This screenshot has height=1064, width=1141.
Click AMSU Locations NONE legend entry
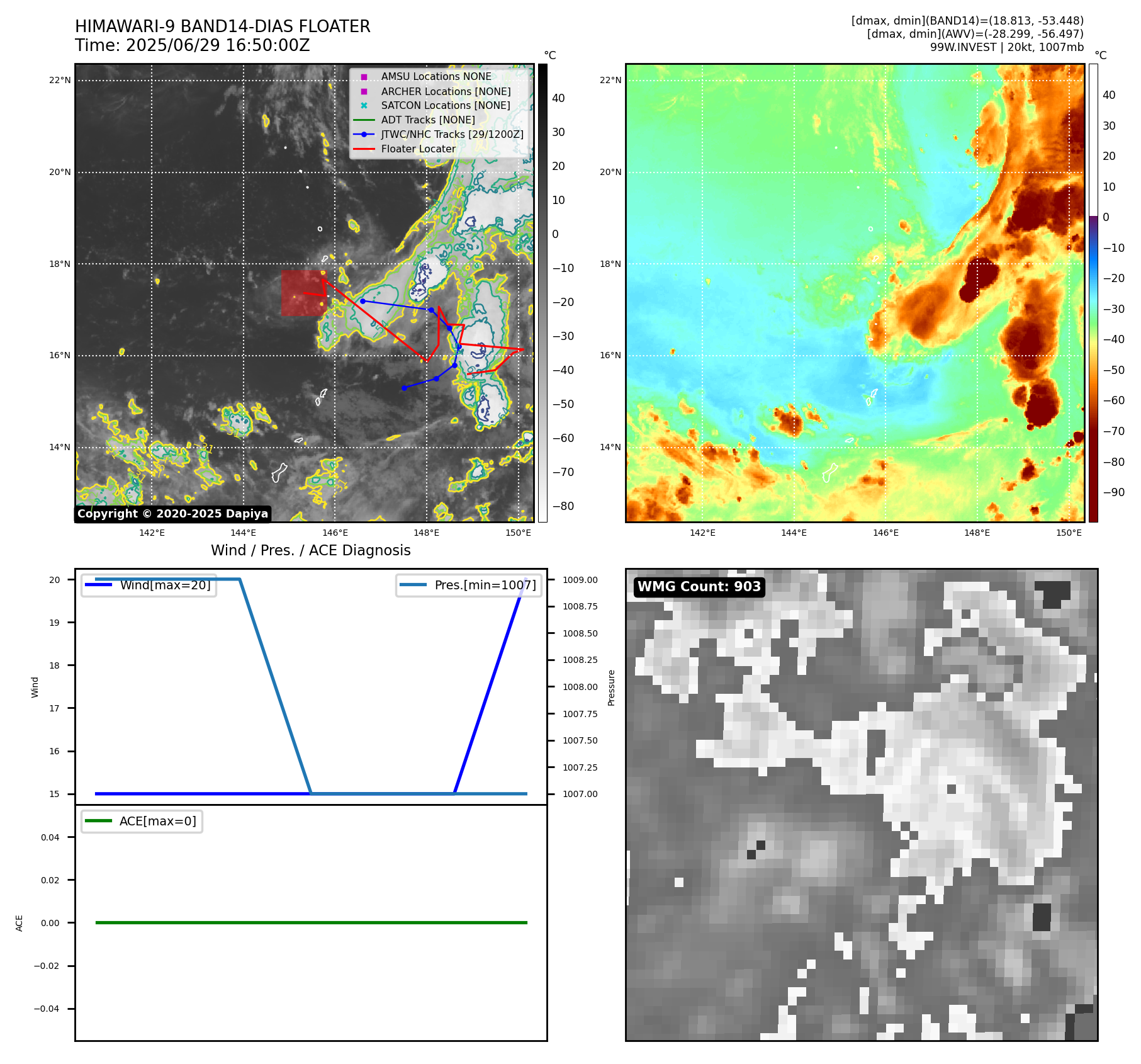tap(436, 76)
